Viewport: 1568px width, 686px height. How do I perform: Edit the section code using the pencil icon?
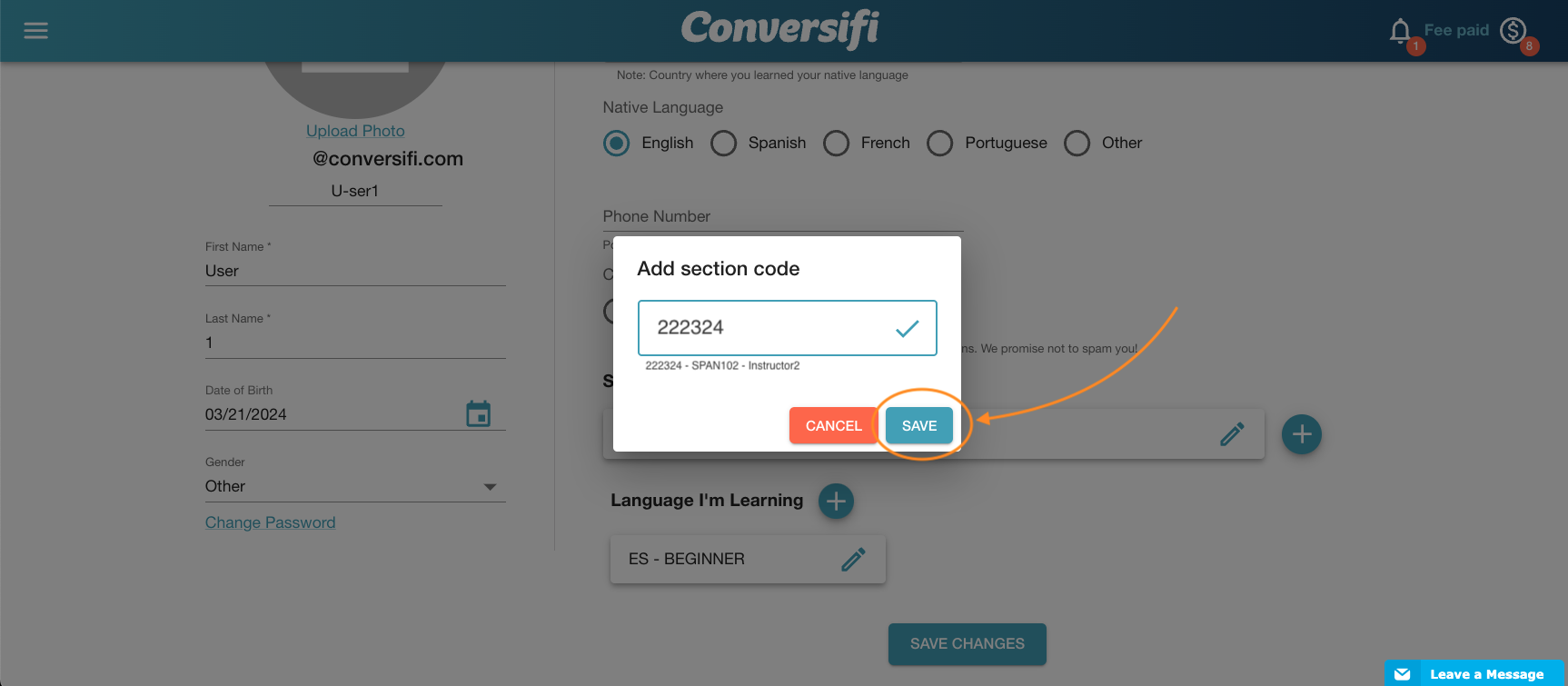coord(1231,433)
